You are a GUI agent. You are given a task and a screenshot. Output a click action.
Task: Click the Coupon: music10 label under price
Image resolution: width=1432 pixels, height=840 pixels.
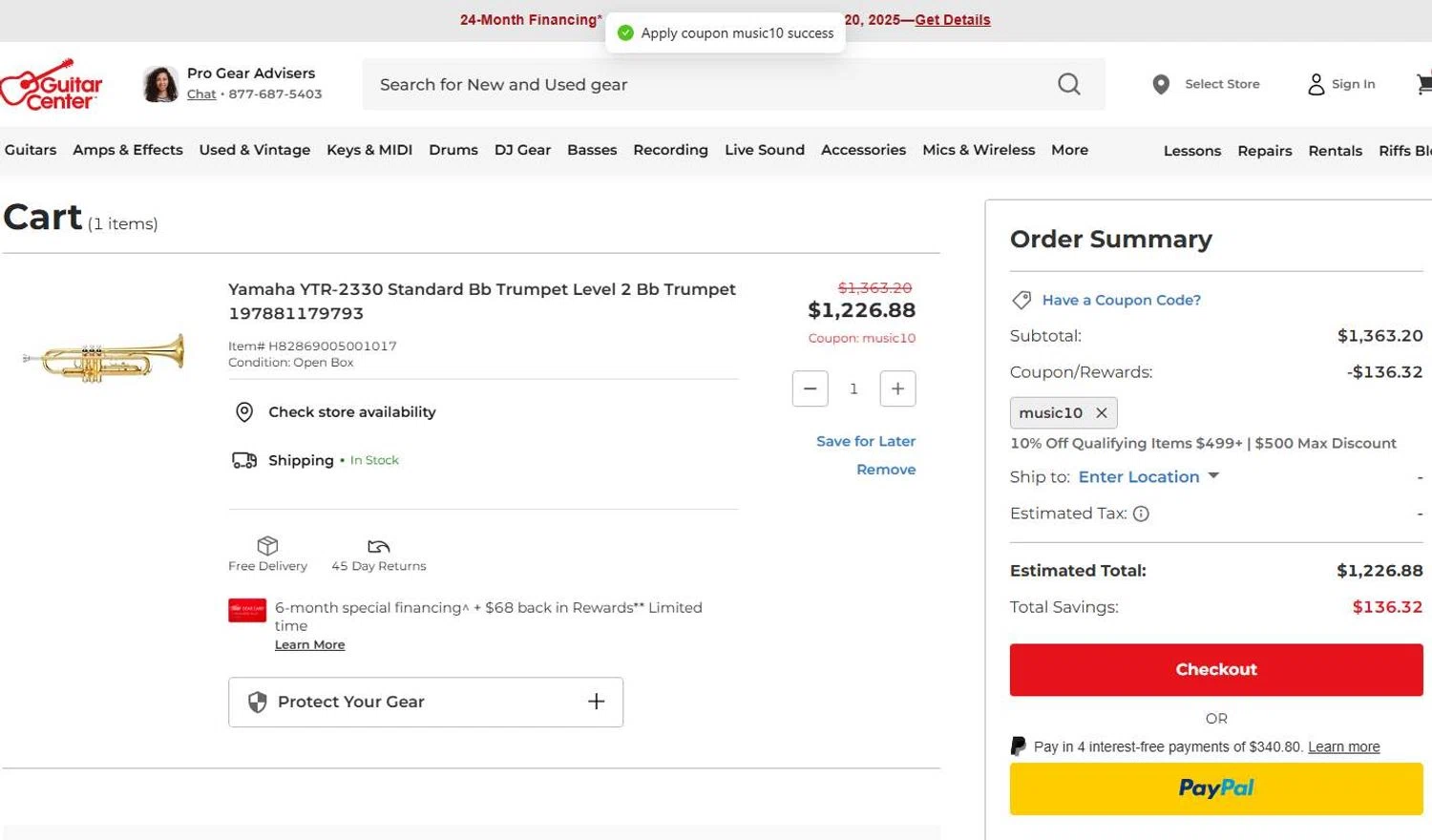click(861, 338)
